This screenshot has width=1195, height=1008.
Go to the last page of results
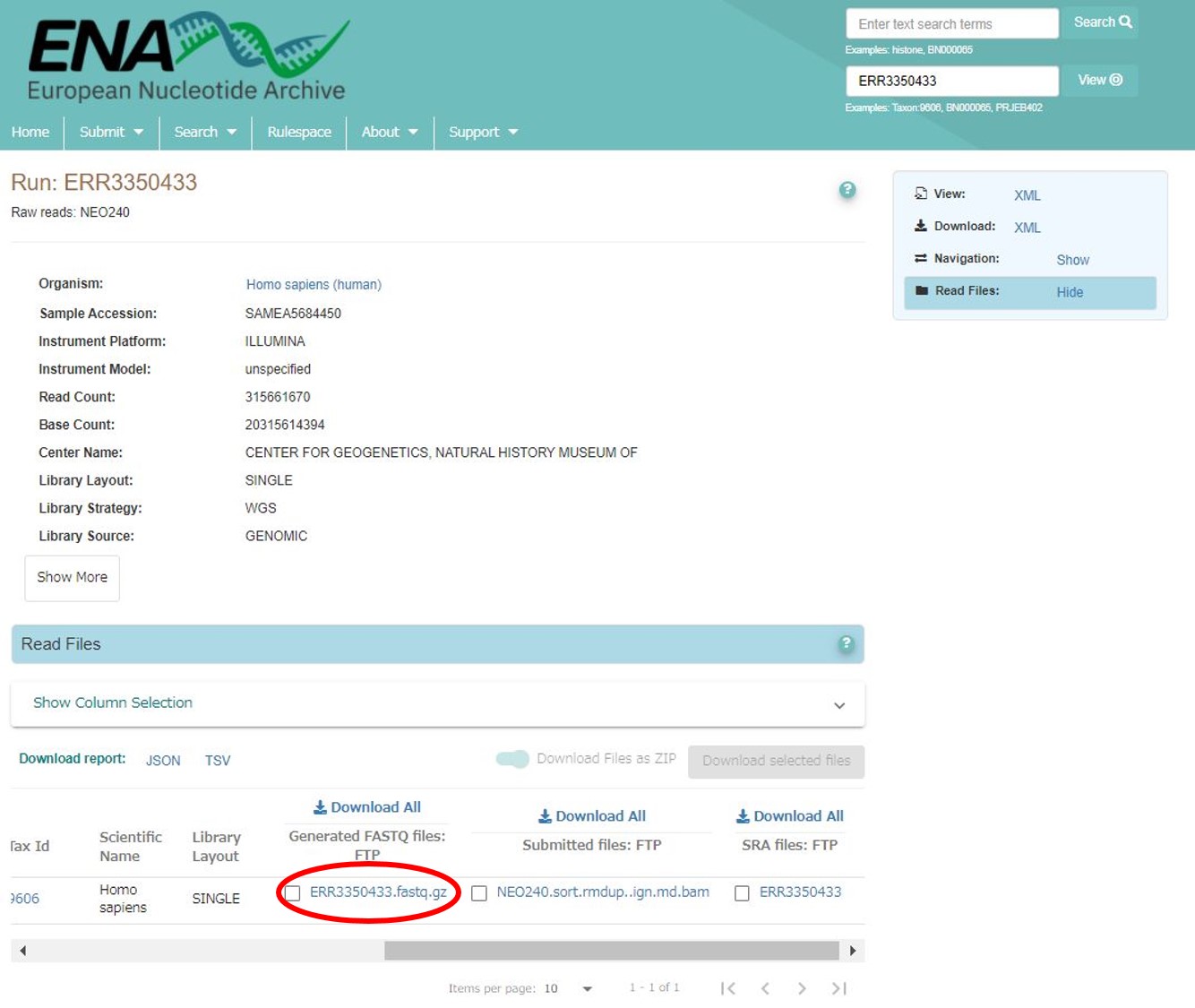click(x=838, y=988)
